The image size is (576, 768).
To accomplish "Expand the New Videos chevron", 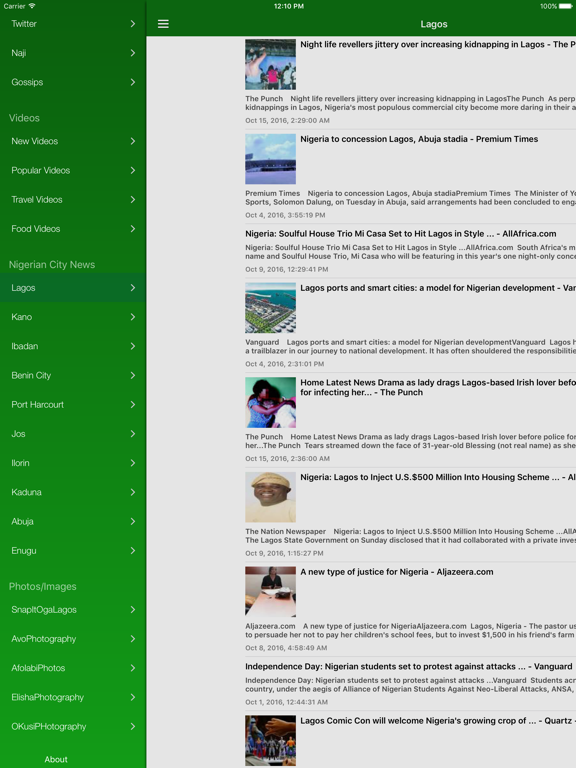I will (133, 141).
